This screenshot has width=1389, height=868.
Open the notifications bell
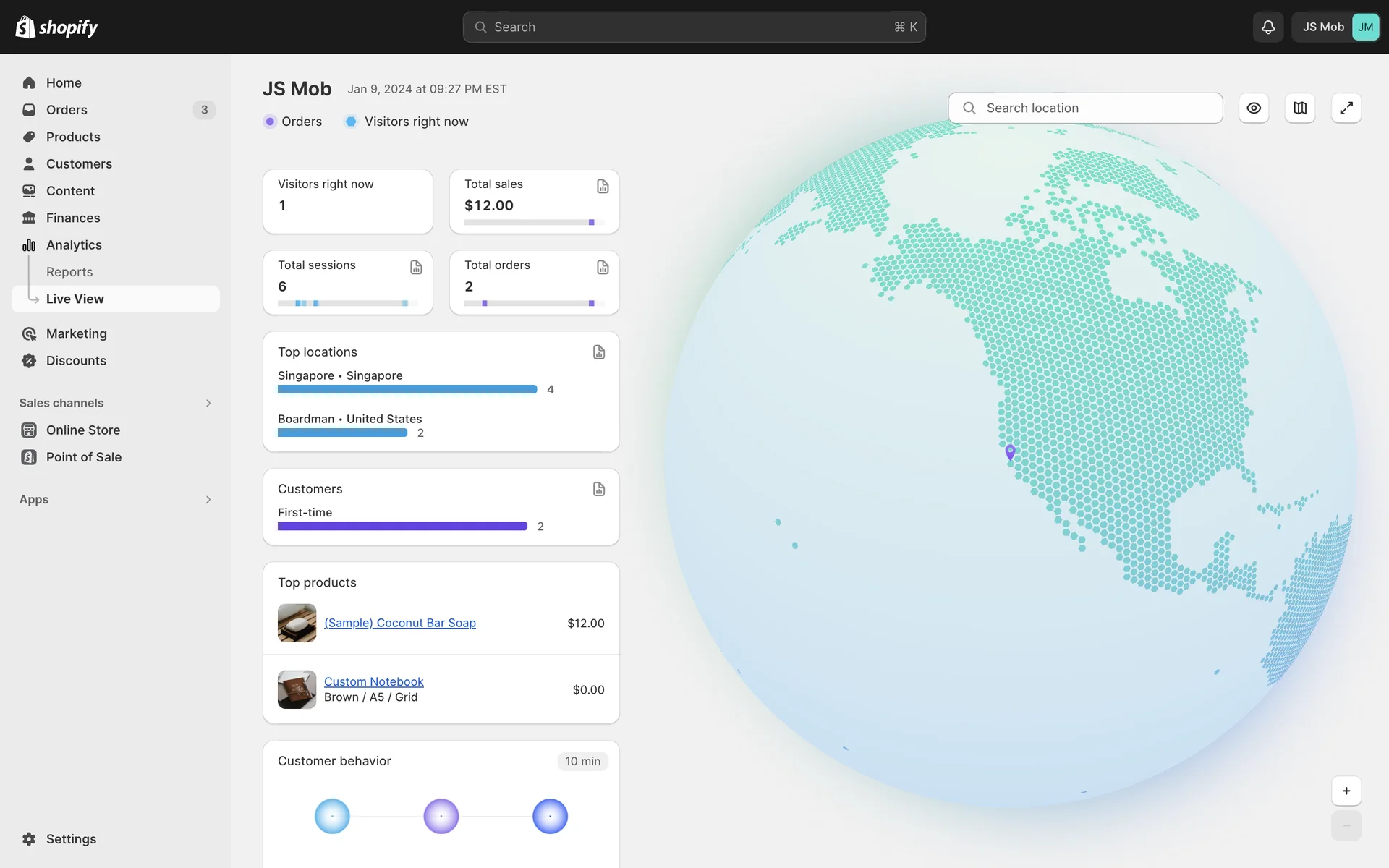click(1267, 27)
